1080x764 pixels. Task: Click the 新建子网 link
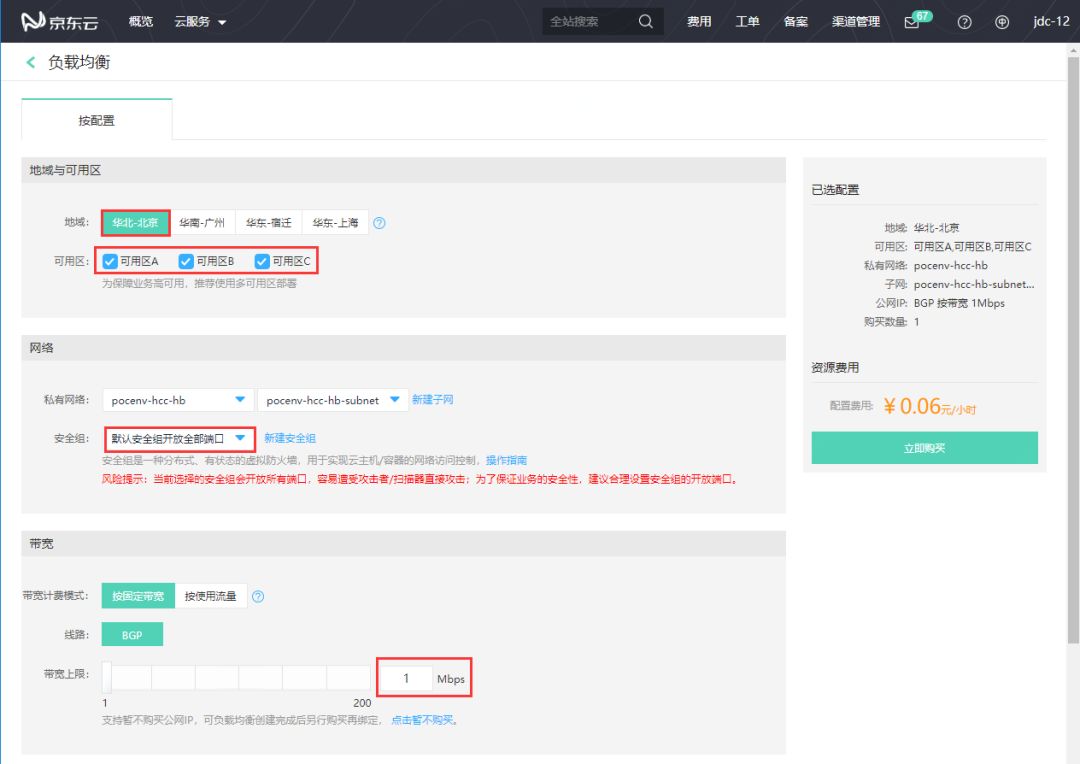coord(433,400)
